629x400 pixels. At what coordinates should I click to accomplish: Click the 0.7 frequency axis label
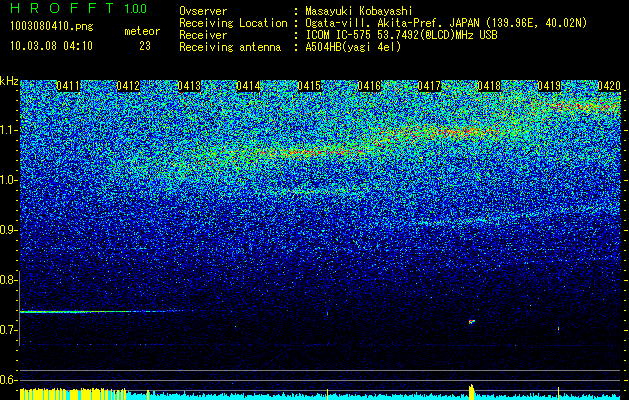[x=8, y=330]
